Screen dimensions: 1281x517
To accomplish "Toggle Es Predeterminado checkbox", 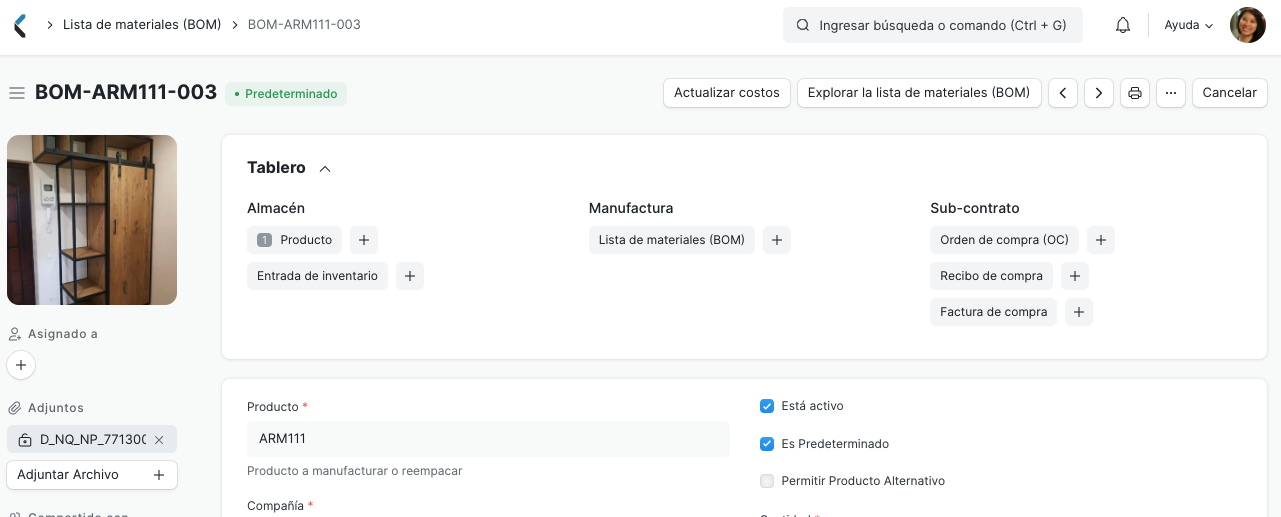I will coord(767,444).
